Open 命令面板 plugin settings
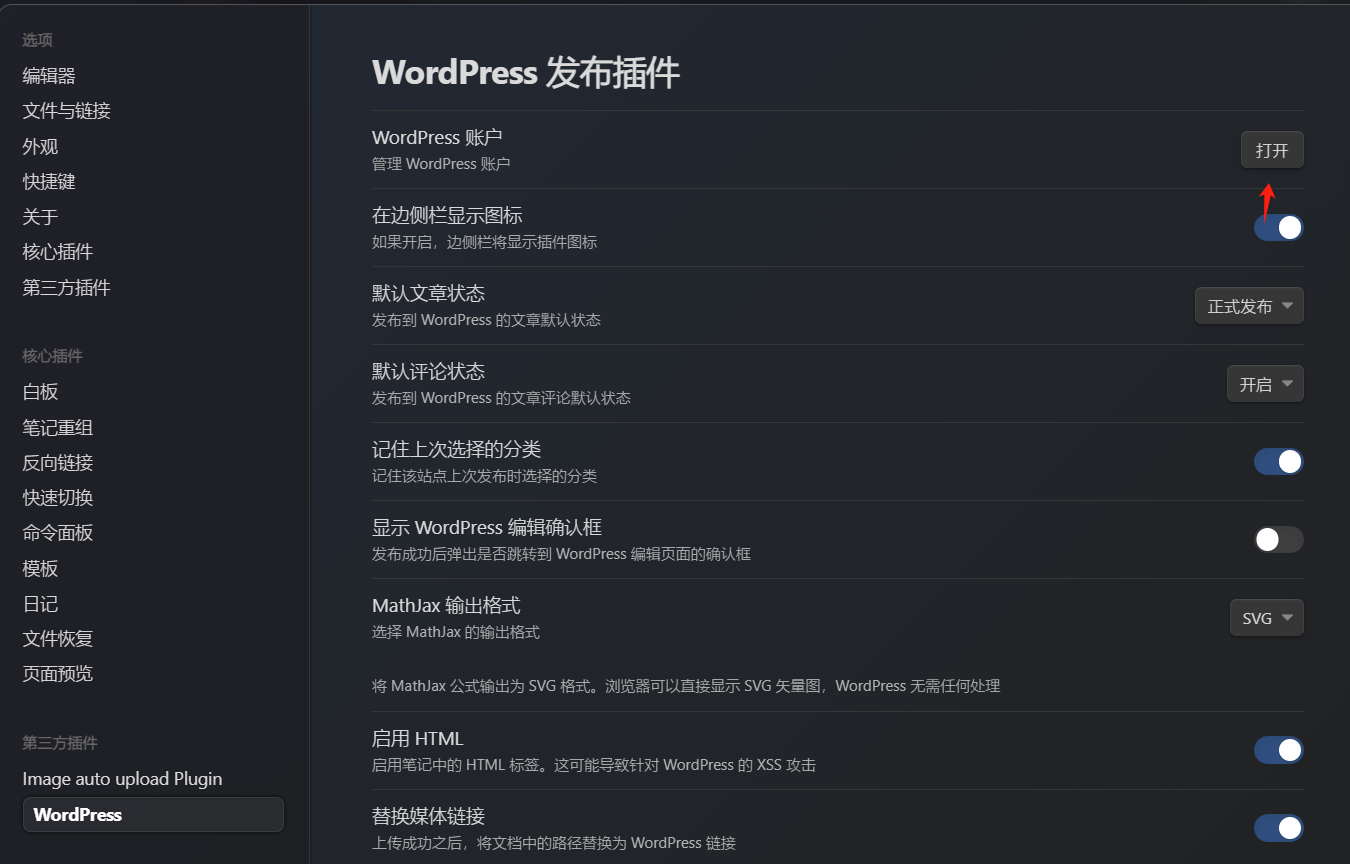1350x864 pixels. tap(56, 532)
